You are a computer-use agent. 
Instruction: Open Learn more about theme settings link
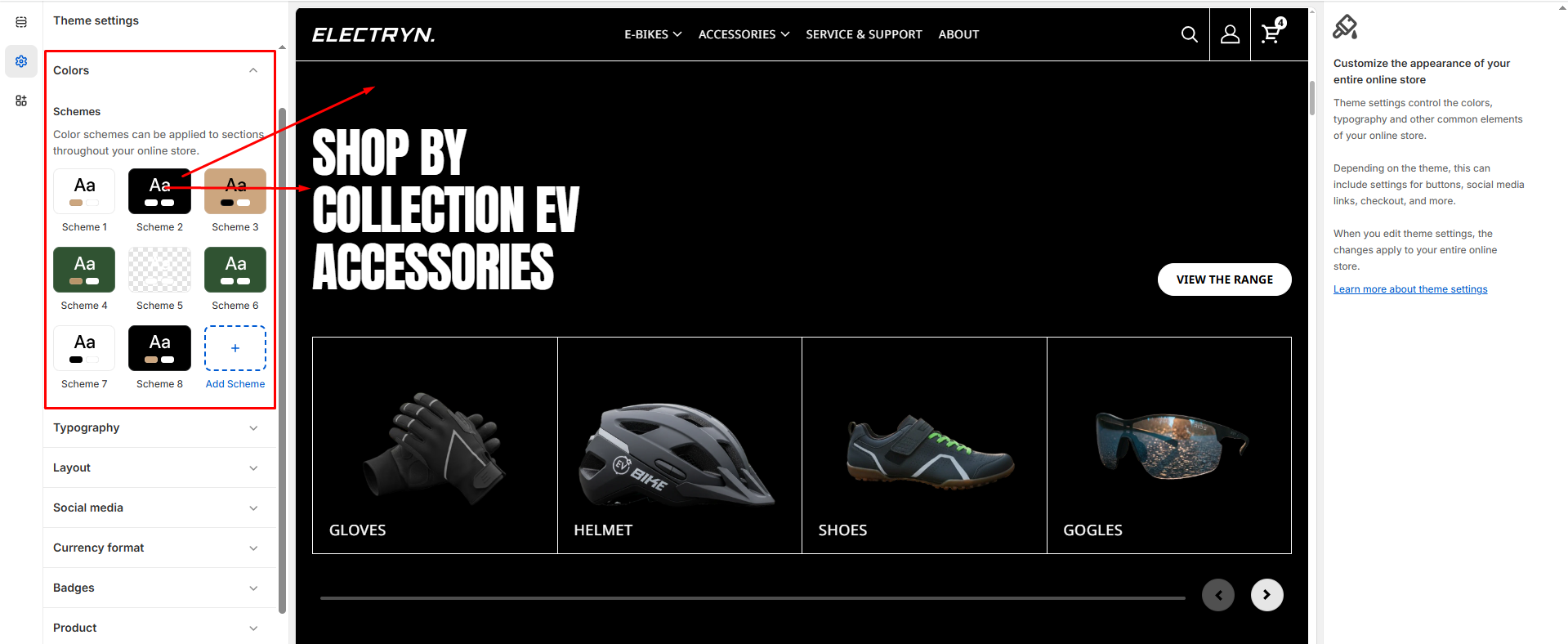pos(1410,289)
